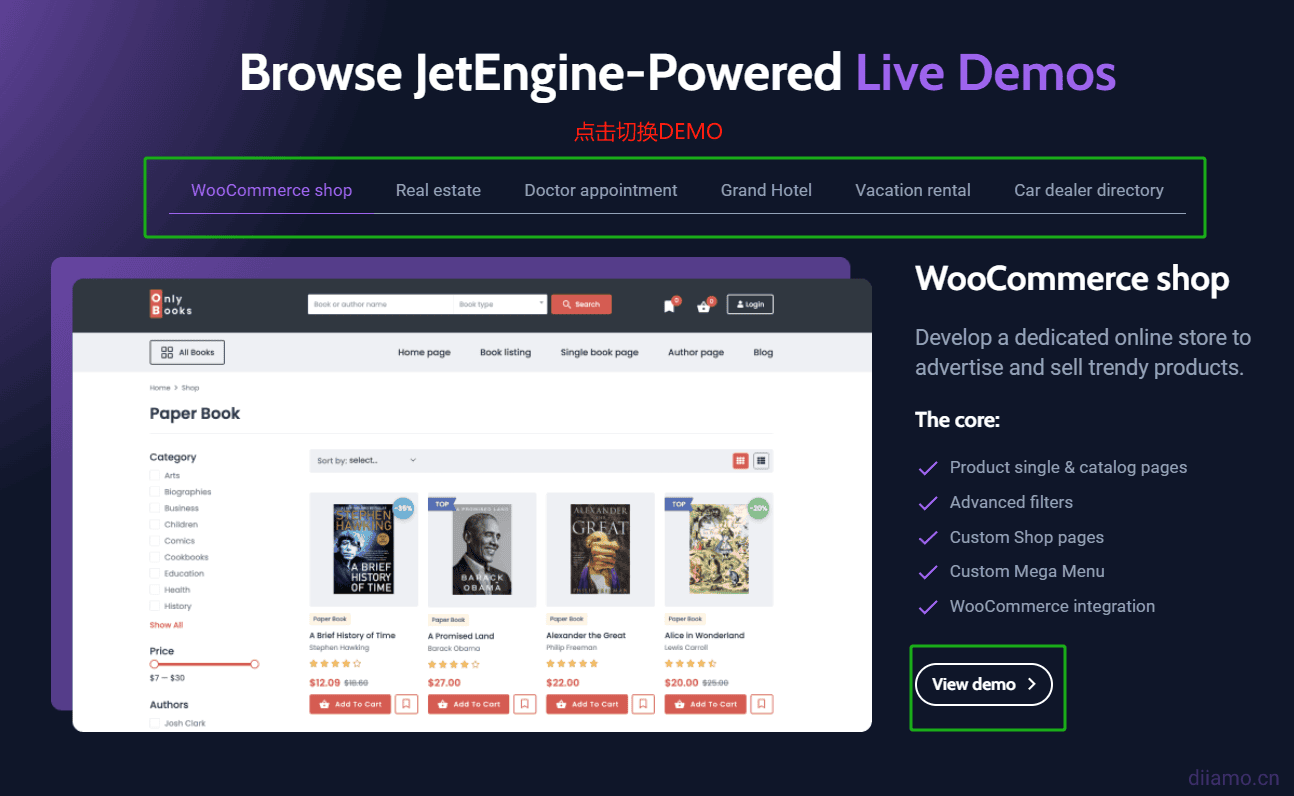The height and width of the screenshot is (796, 1294).
Task: Expand the Sort by select dropdown
Action: (x=366, y=461)
